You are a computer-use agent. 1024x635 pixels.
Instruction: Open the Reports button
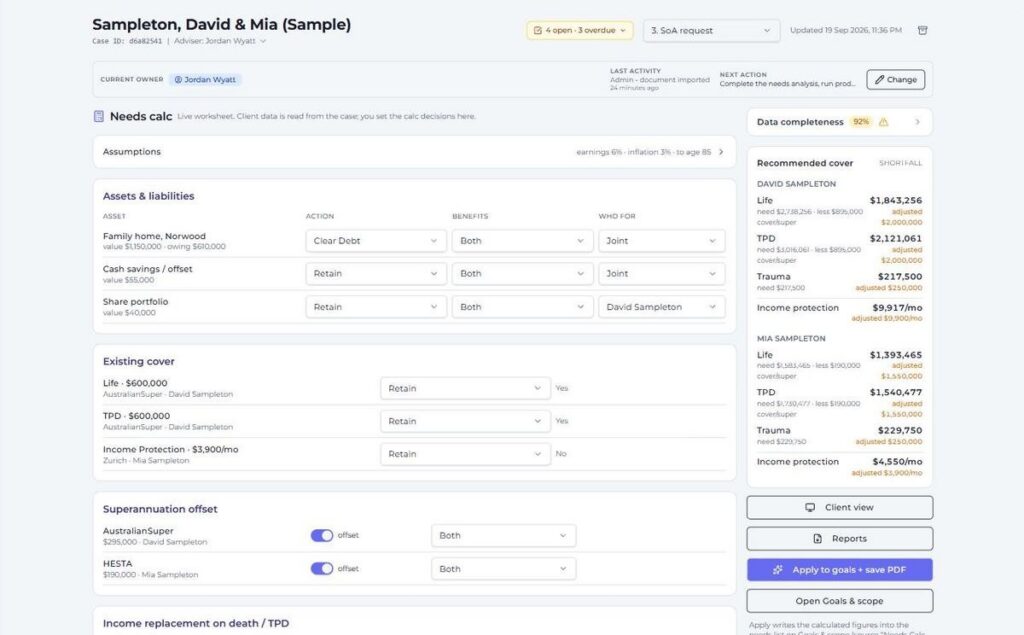click(x=840, y=539)
